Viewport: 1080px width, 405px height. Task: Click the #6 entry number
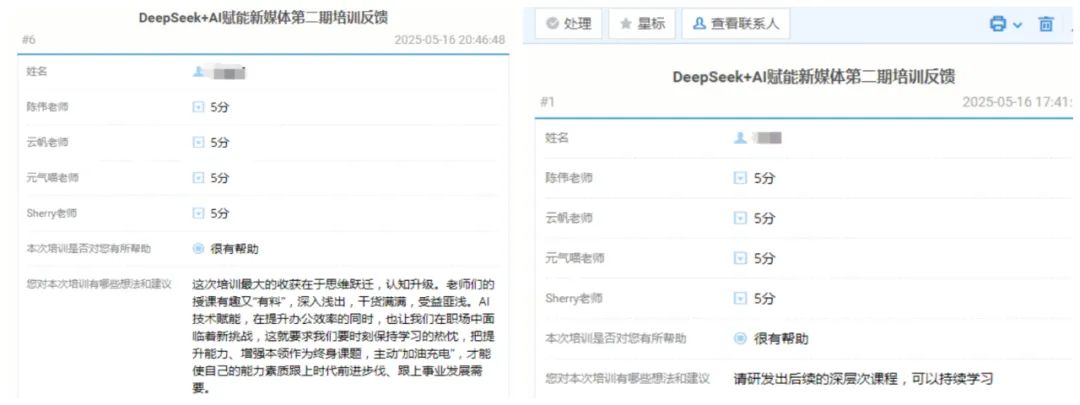[28, 40]
